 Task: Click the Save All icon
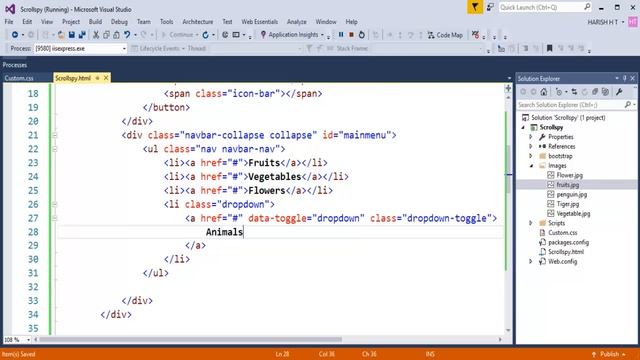(82, 35)
